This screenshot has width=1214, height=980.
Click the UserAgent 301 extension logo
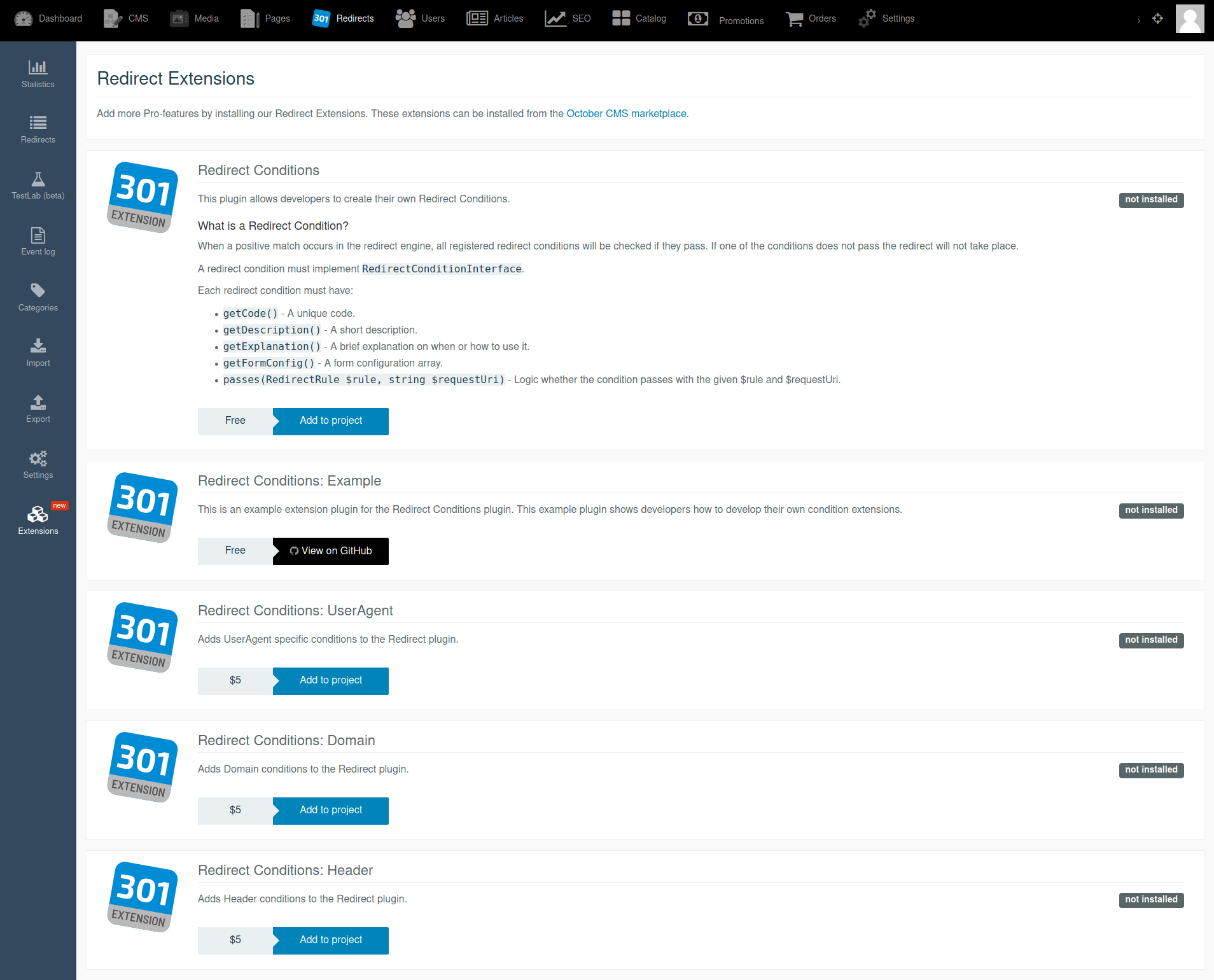click(x=143, y=638)
